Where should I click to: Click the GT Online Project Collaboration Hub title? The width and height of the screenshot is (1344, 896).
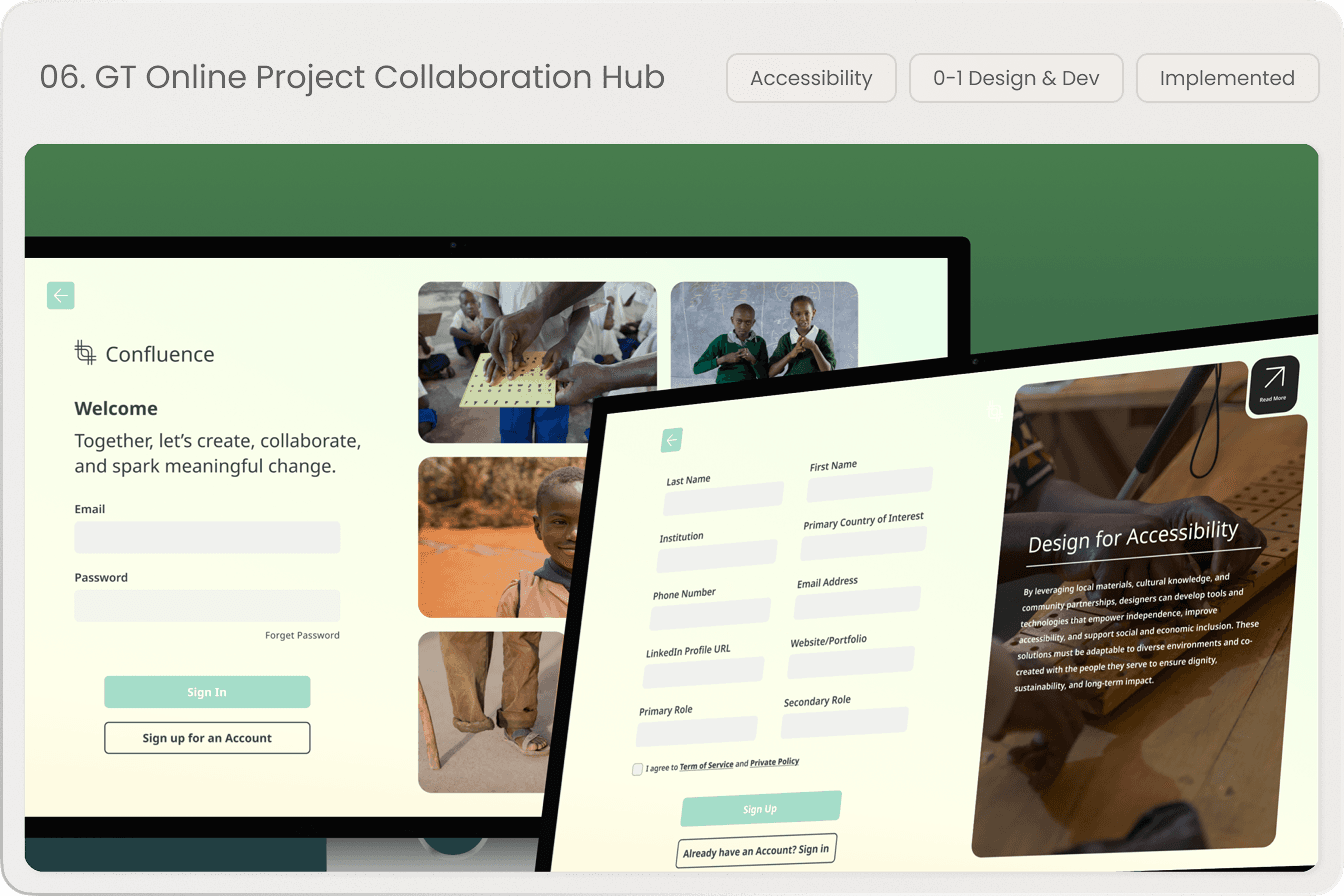[x=352, y=77]
